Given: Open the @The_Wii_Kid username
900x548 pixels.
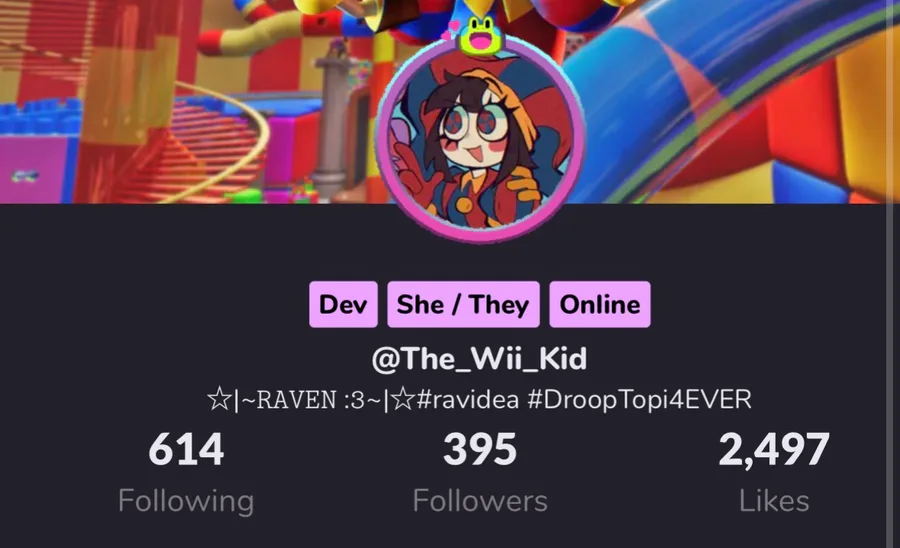Looking at the screenshot, I should point(479,359).
